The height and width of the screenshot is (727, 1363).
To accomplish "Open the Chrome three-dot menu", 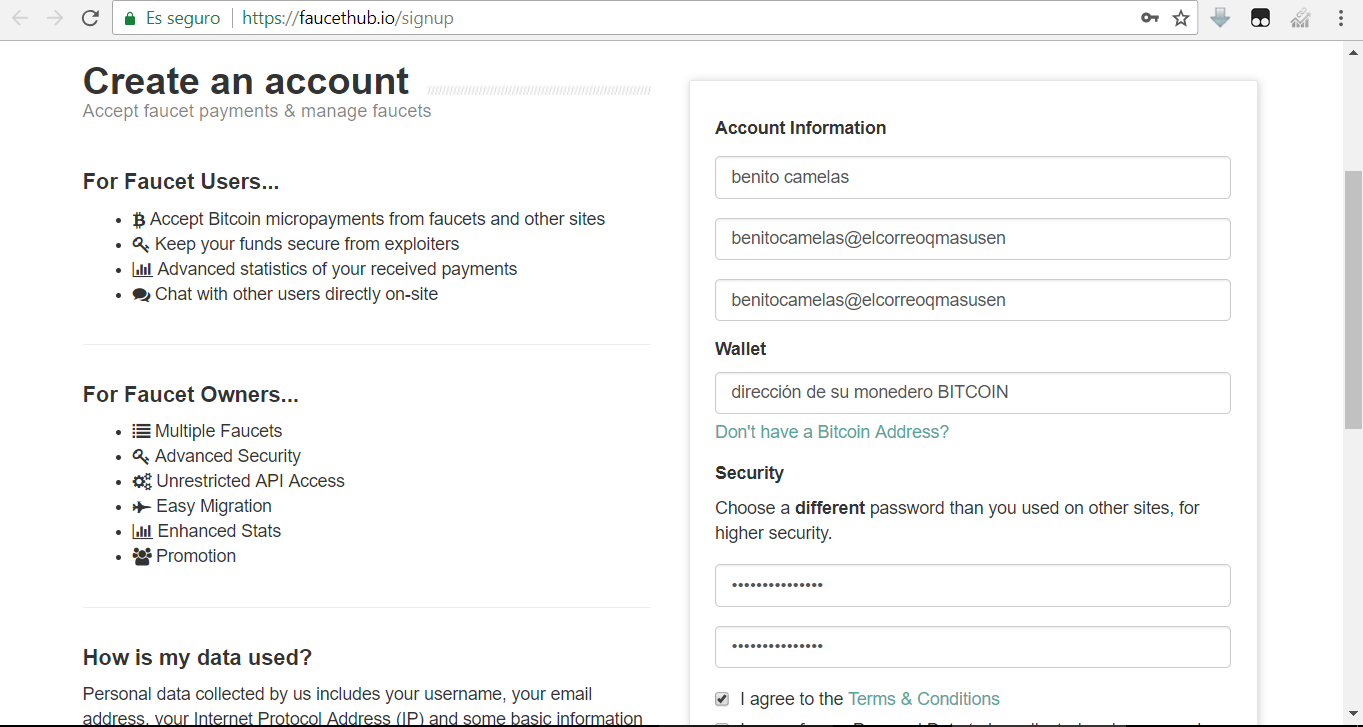I will click(x=1341, y=18).
